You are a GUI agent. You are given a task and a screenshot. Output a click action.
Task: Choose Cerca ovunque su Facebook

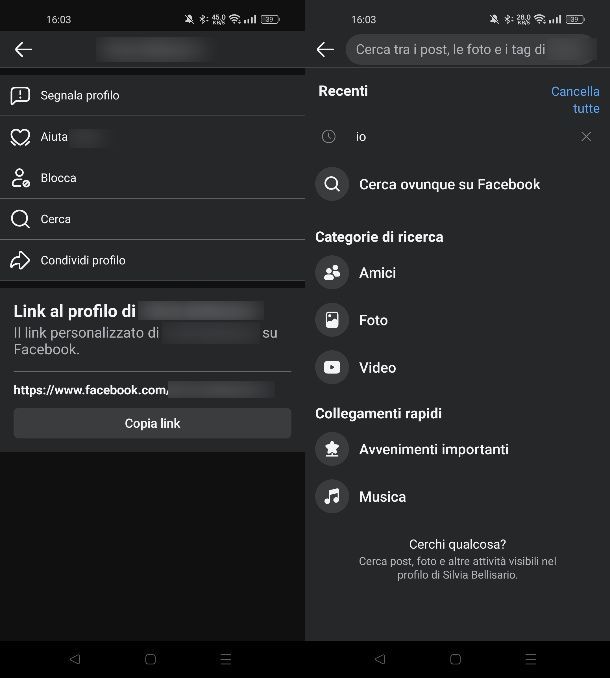(449, 184)
